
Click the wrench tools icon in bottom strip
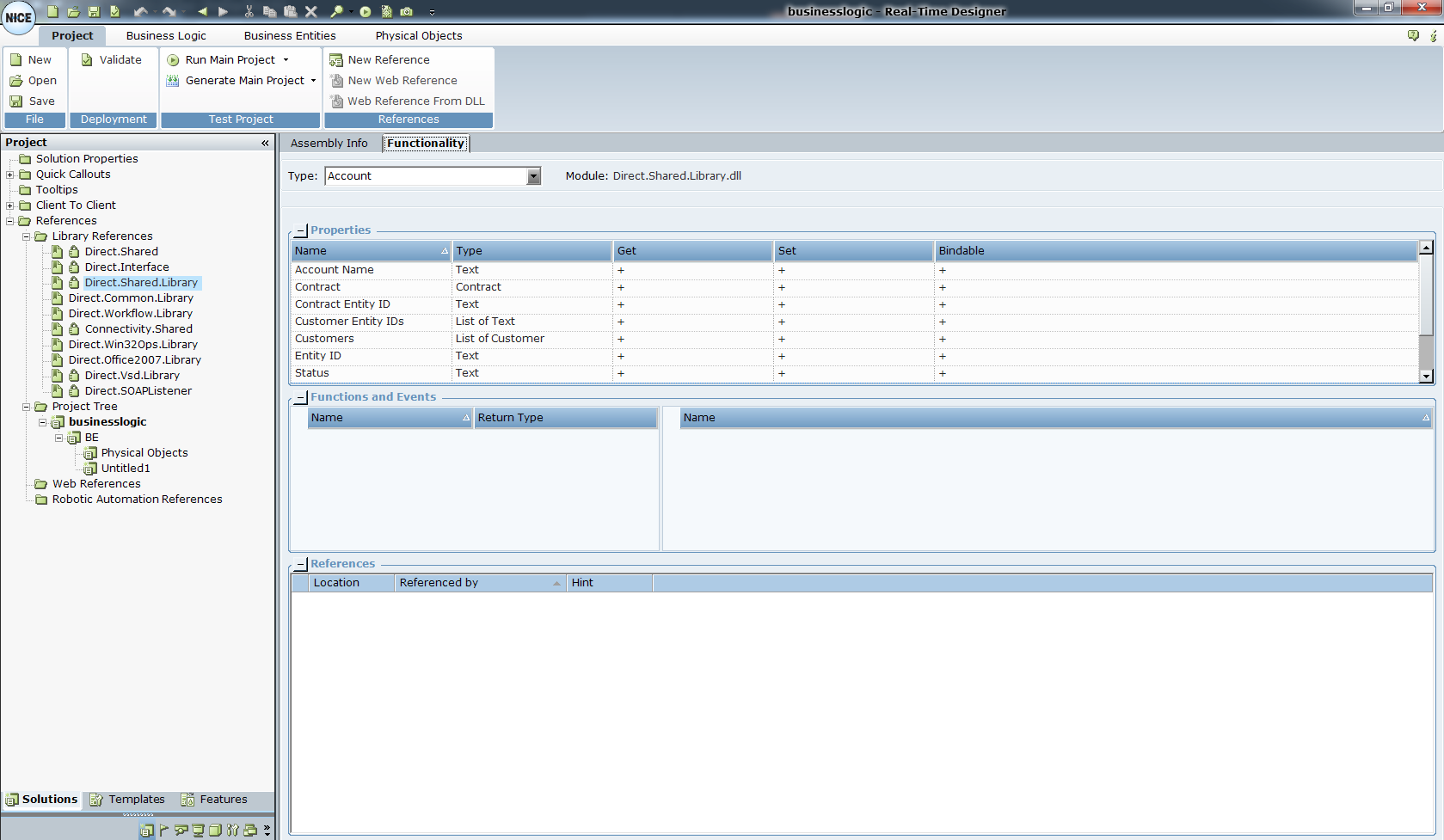pos(233,830)
